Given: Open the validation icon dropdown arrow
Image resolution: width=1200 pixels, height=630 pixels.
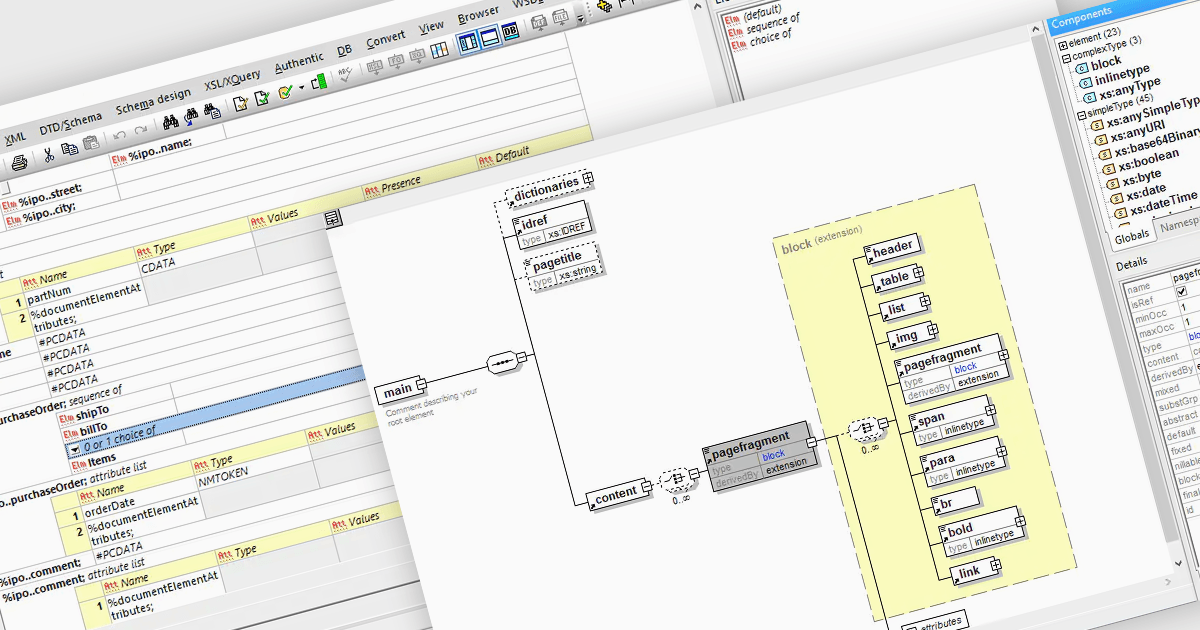Looking at the screenshot, I should pos(301,88).
